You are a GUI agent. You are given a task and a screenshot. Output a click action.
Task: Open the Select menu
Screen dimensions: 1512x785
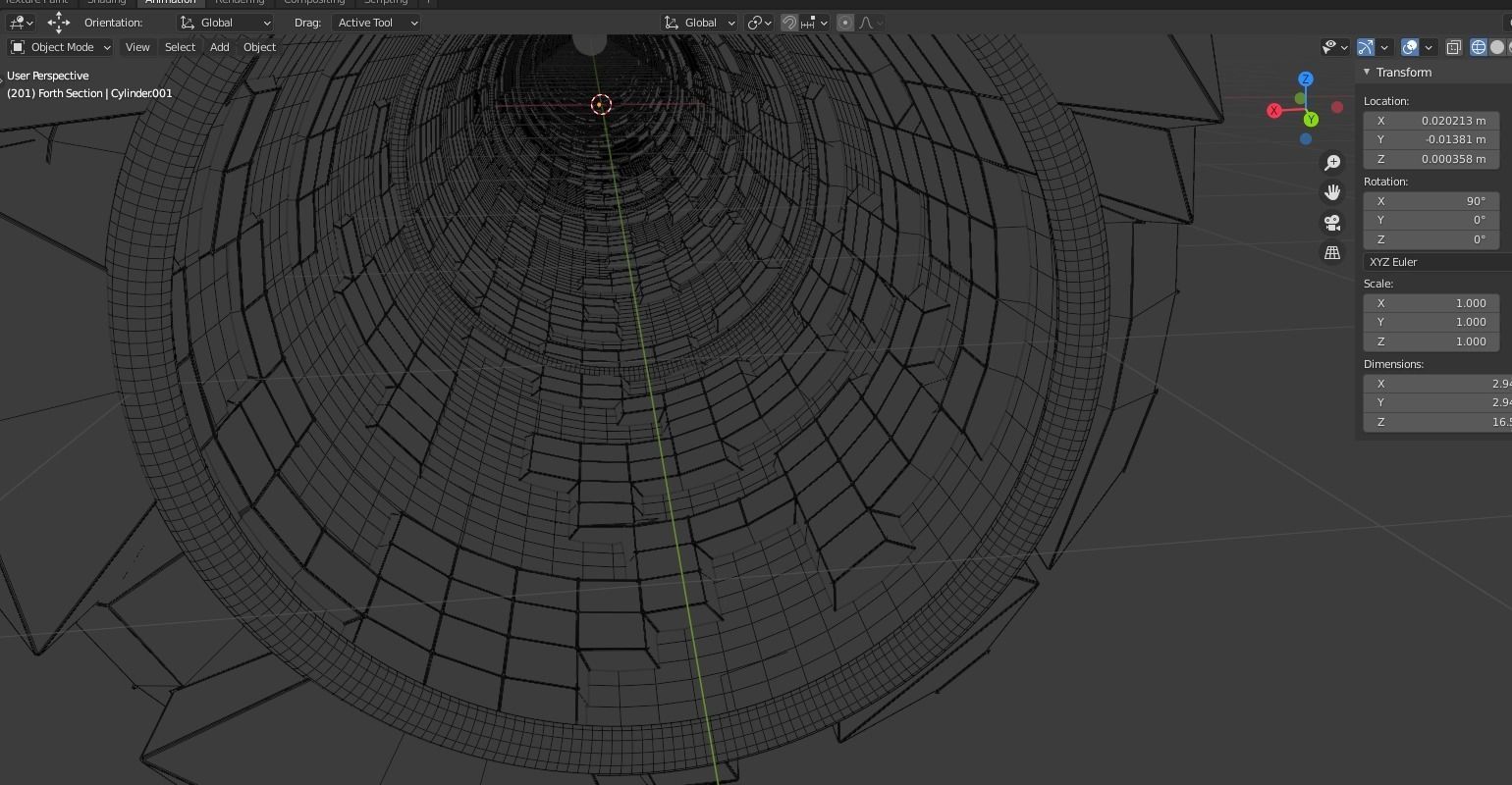(180, 47)
